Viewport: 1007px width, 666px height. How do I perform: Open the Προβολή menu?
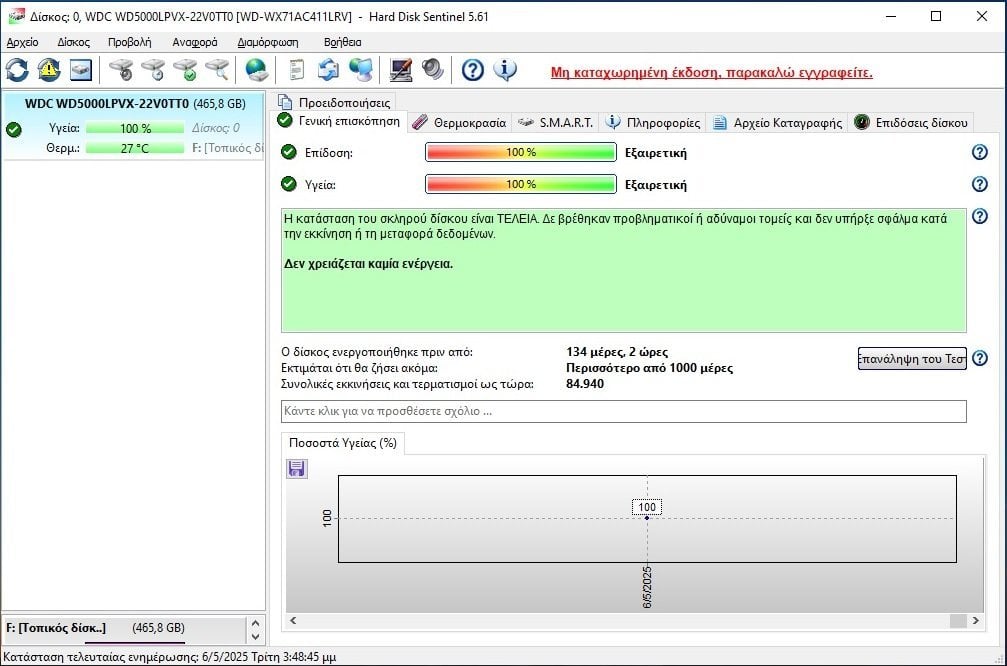[130, 42]
